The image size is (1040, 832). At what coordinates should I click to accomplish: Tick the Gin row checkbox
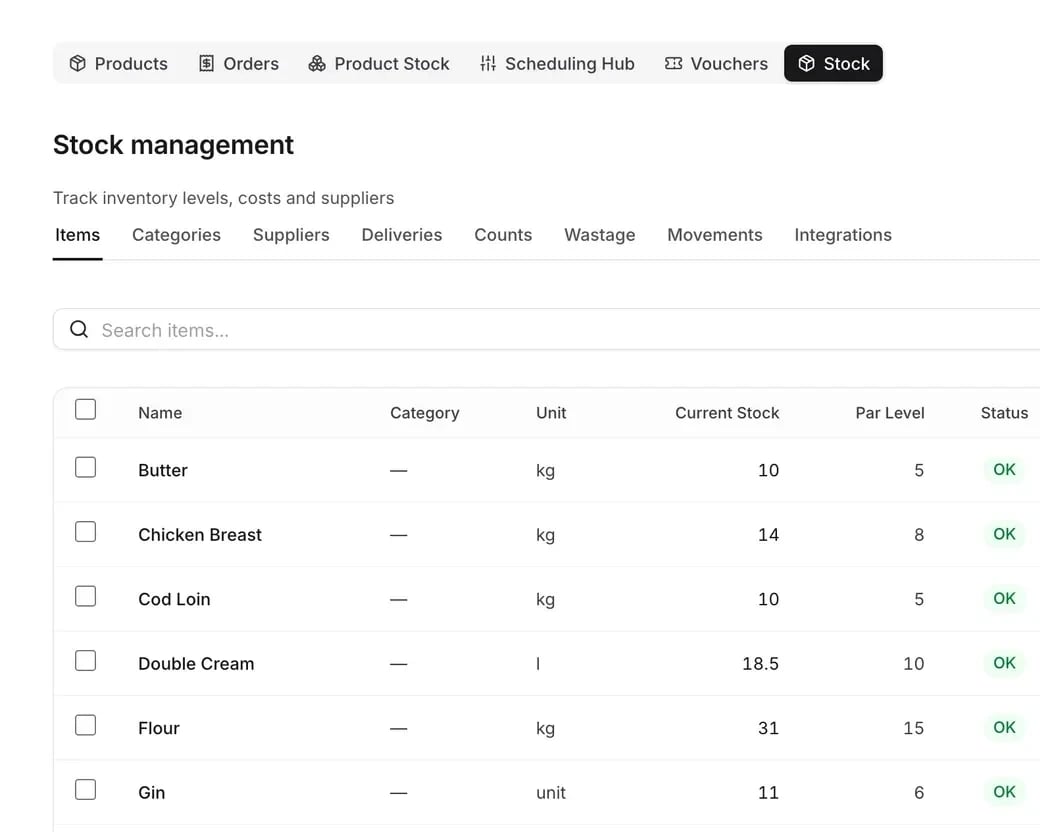click(x=86, y=790)
